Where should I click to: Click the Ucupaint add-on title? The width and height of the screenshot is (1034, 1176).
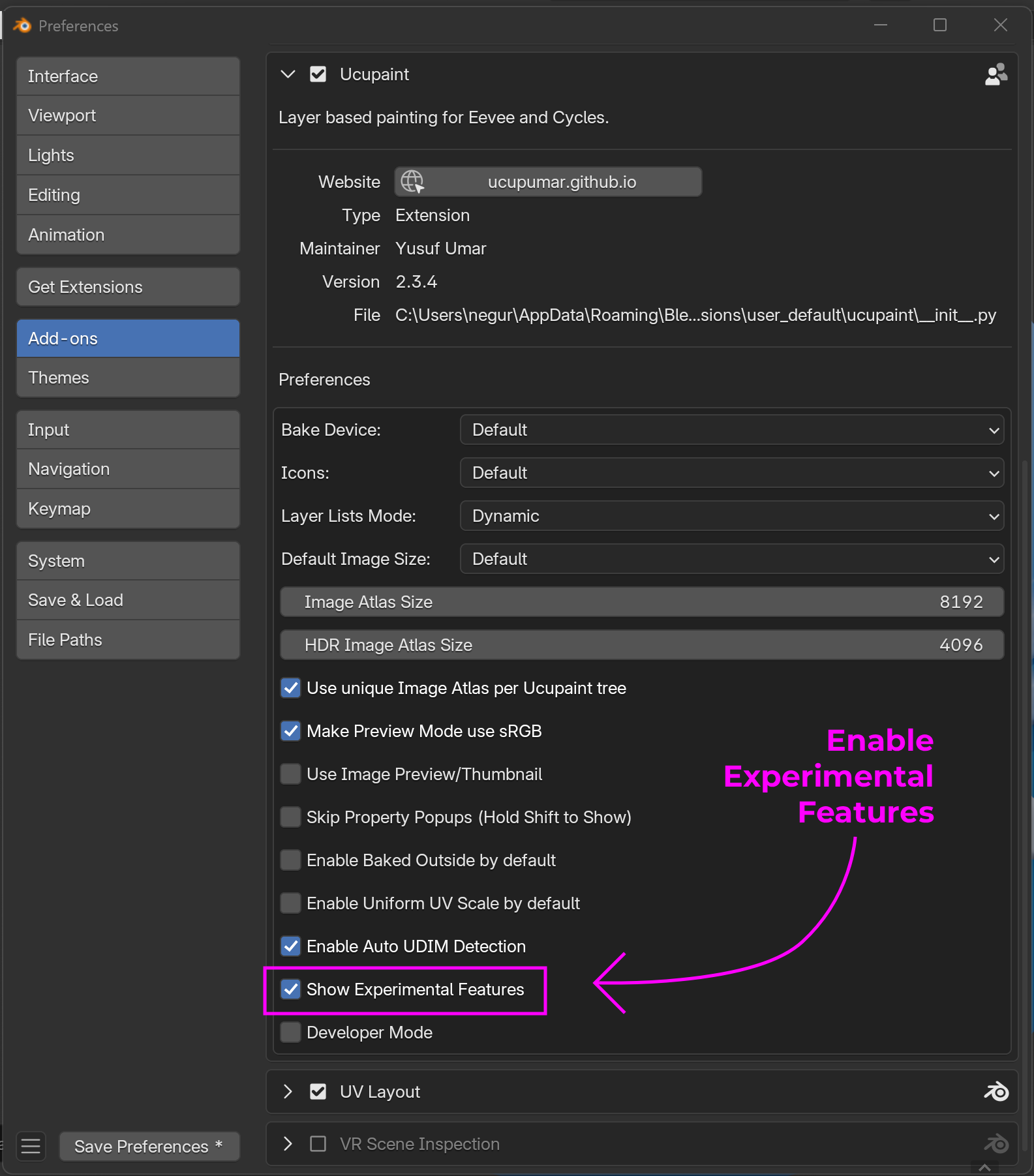pyautogui.click(x=374, y=74)
